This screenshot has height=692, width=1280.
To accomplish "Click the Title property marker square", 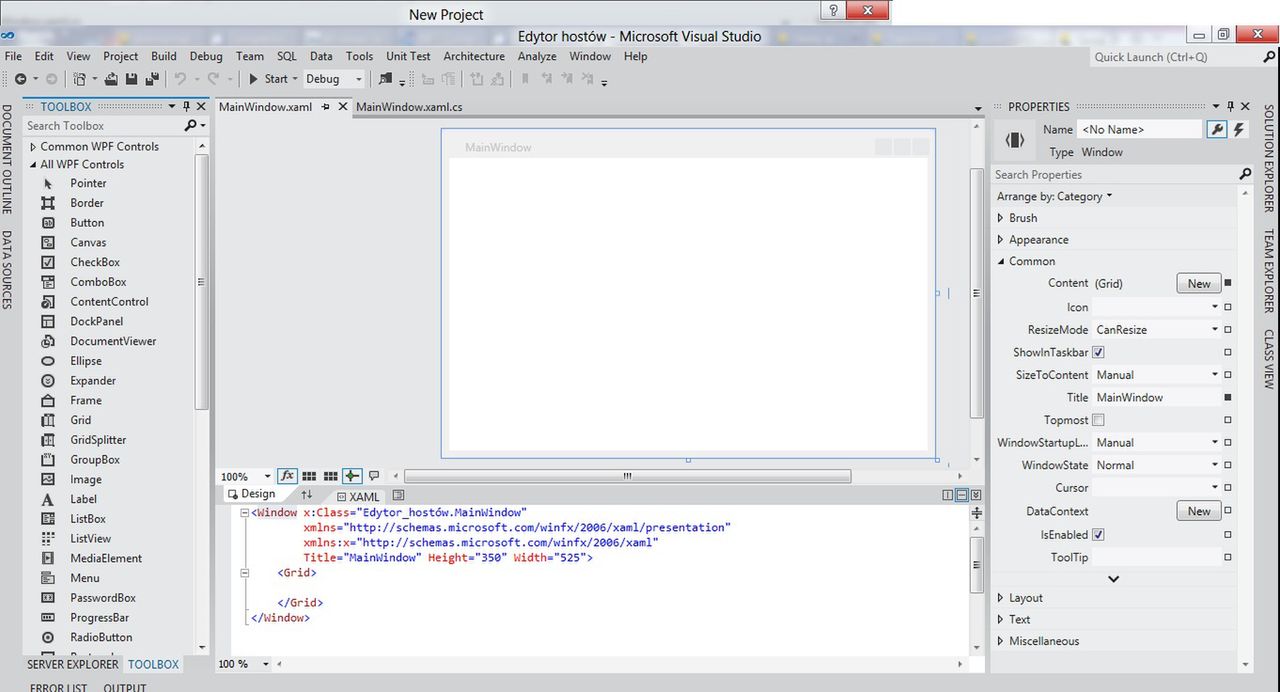I will click(x=1228, y=397).
